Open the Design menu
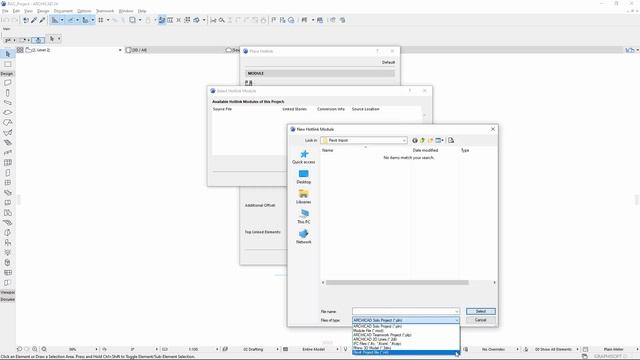The height and width of the screenshot is (360, 640). tap(43, 11)
